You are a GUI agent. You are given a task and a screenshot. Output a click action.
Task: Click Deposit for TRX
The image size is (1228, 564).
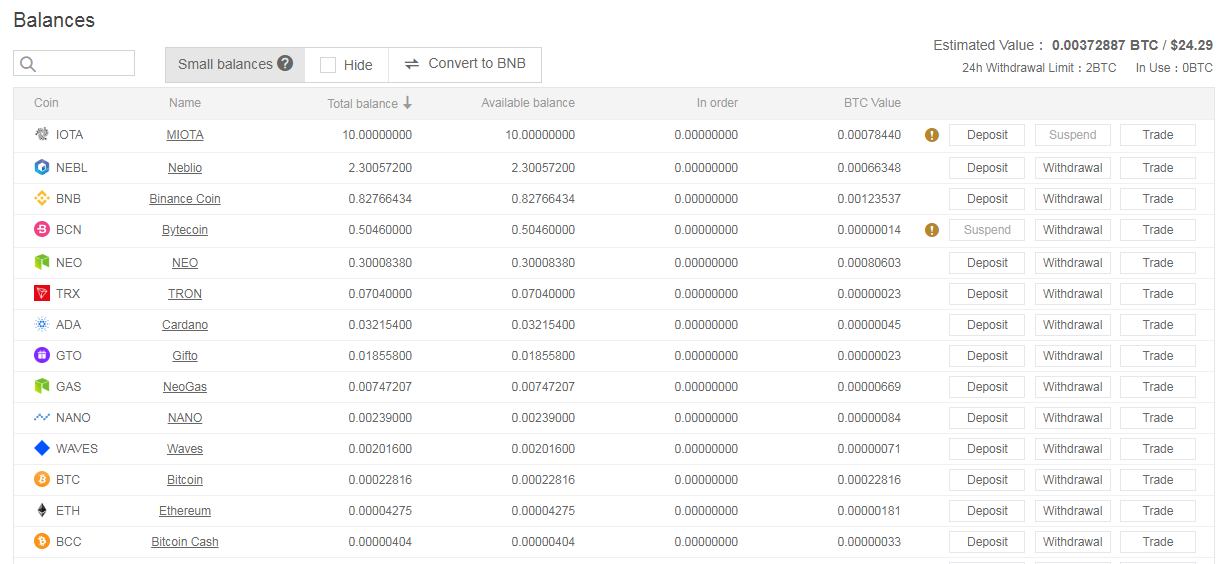987,294
